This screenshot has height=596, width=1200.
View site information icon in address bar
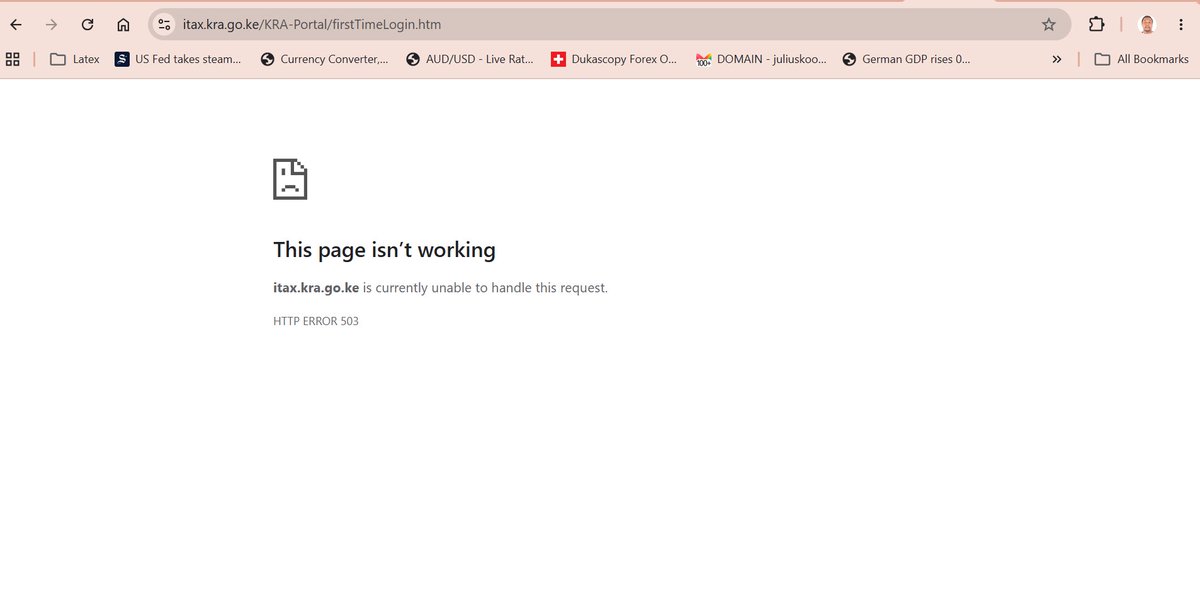click(165, 24)
